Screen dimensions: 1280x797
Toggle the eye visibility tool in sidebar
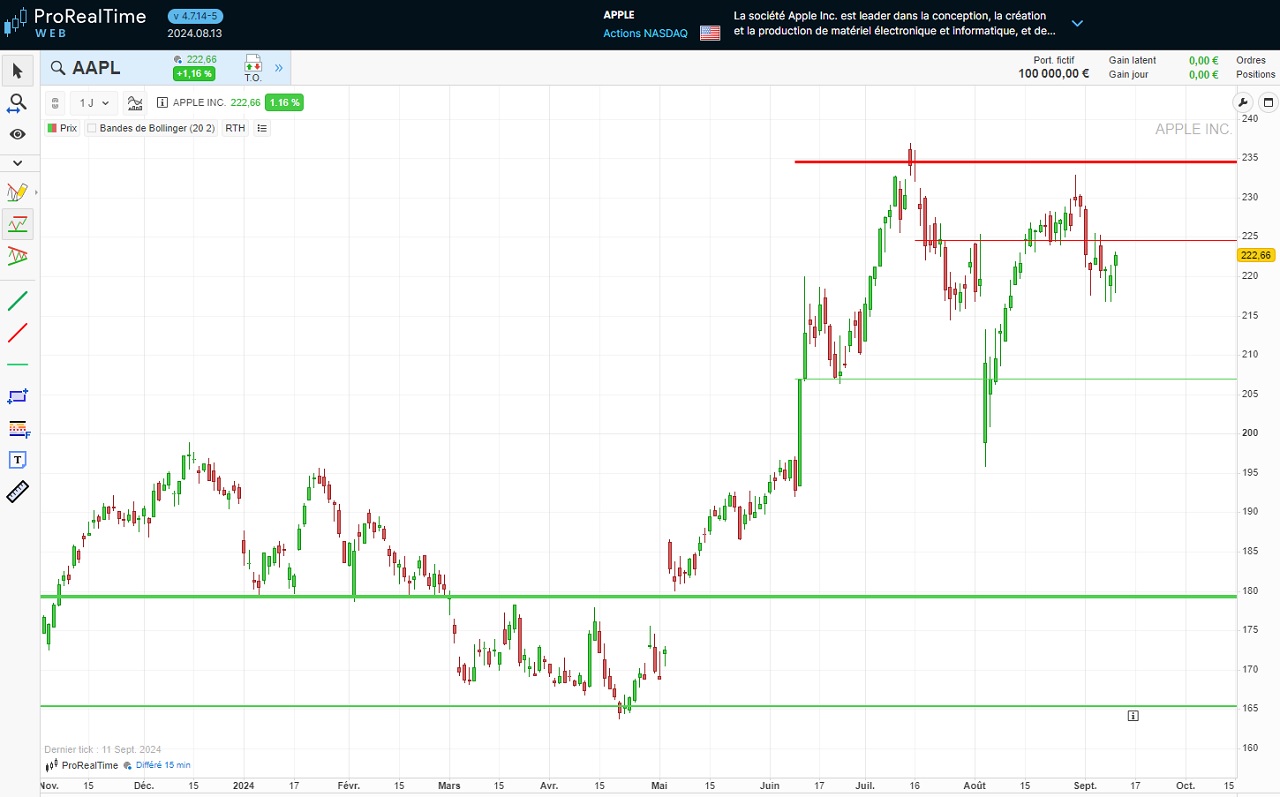[x=17, y=134]
